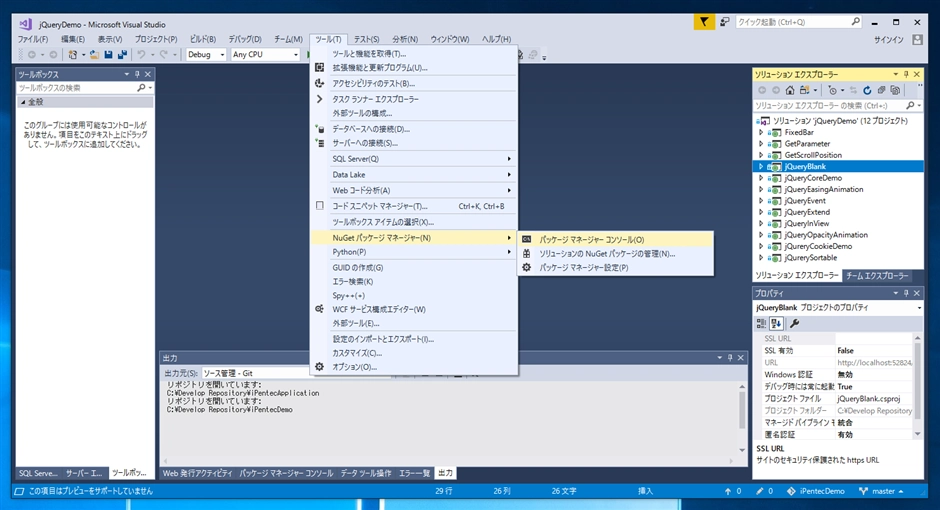Switch to エラー一覧 tab
940x510 pixels.
point(415,473)
